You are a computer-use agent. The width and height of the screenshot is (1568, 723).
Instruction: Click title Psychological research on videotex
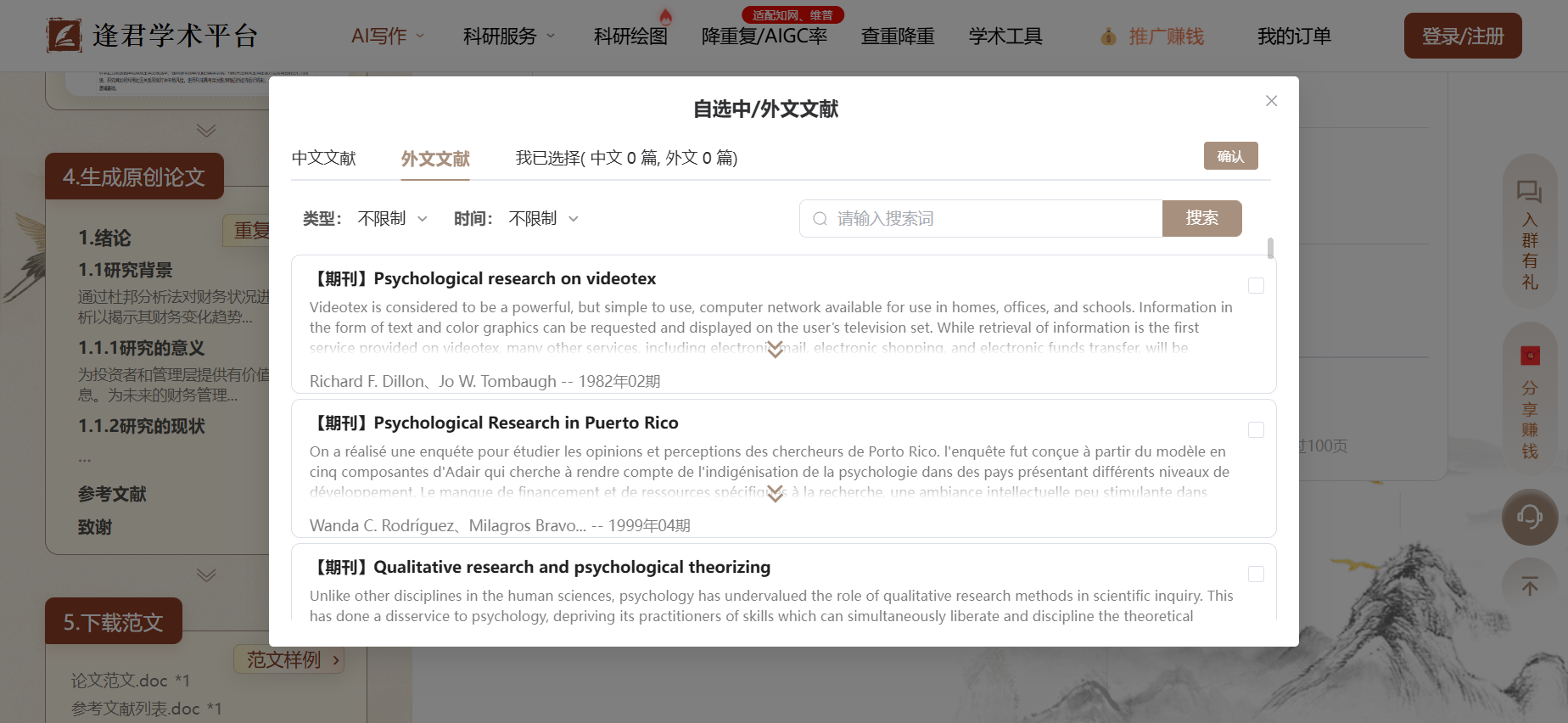coord(515,278)
